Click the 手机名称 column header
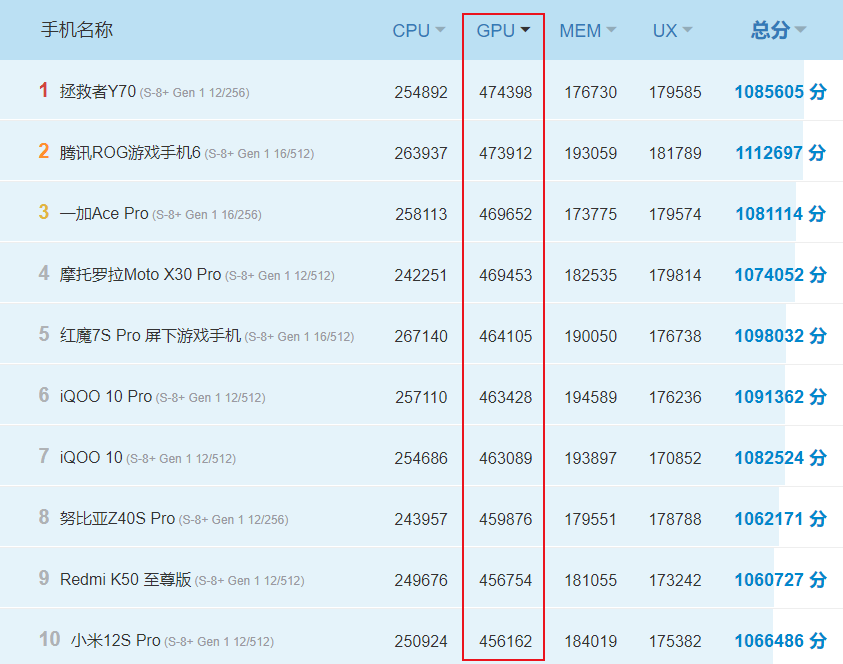 [x=77, y=30]
